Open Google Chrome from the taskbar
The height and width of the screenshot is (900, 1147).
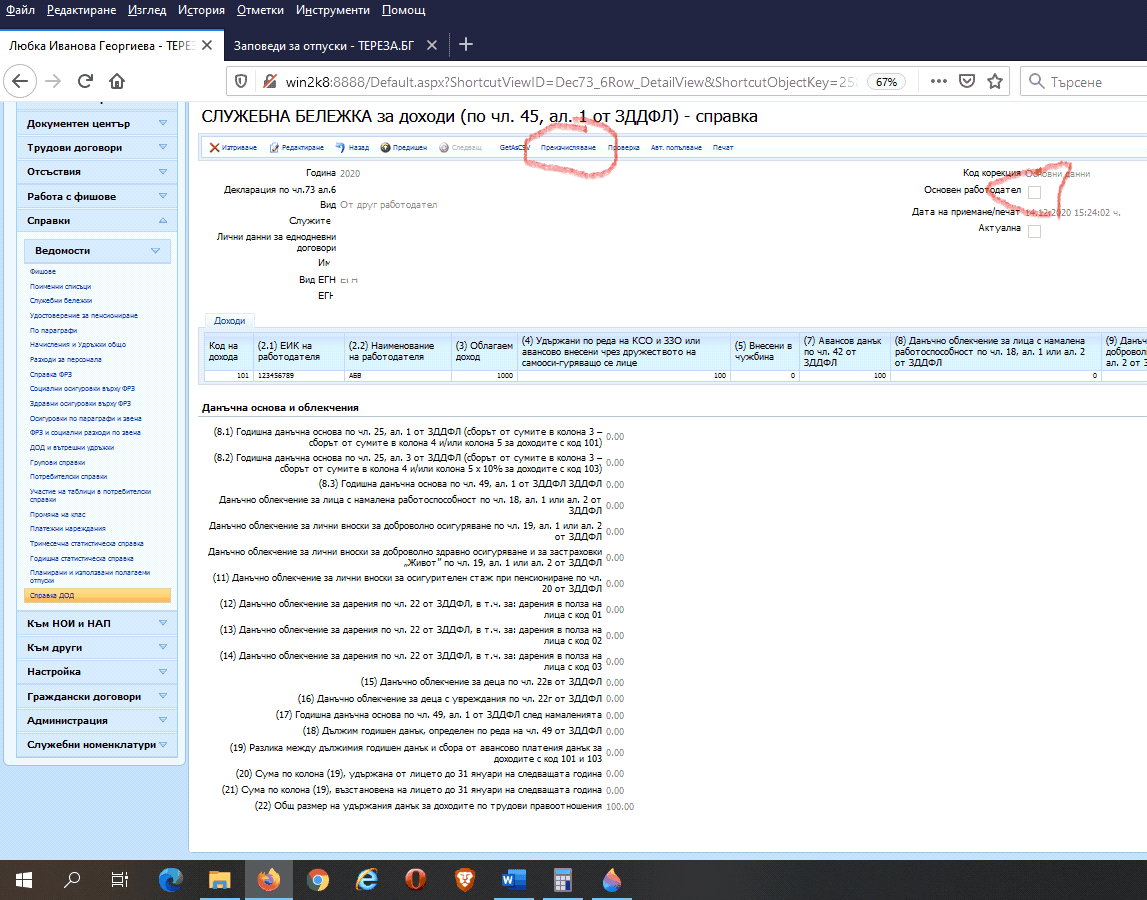tap(317, 880)
